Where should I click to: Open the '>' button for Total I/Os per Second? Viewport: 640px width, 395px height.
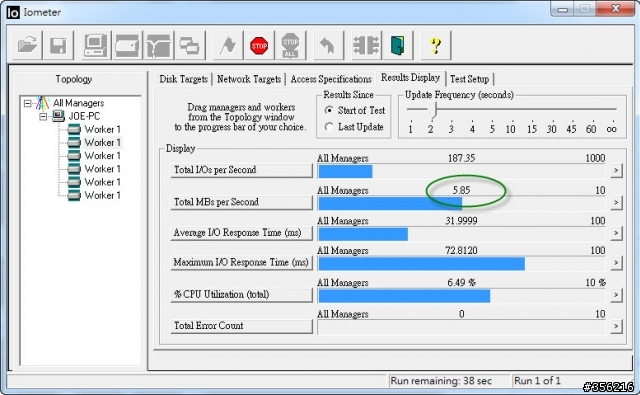pos(616,170)
